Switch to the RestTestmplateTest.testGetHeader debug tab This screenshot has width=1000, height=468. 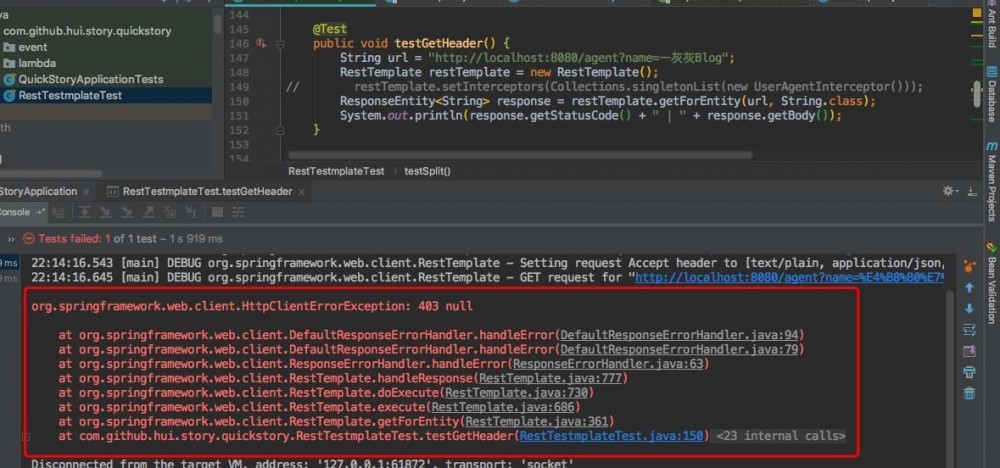[200, 191]
